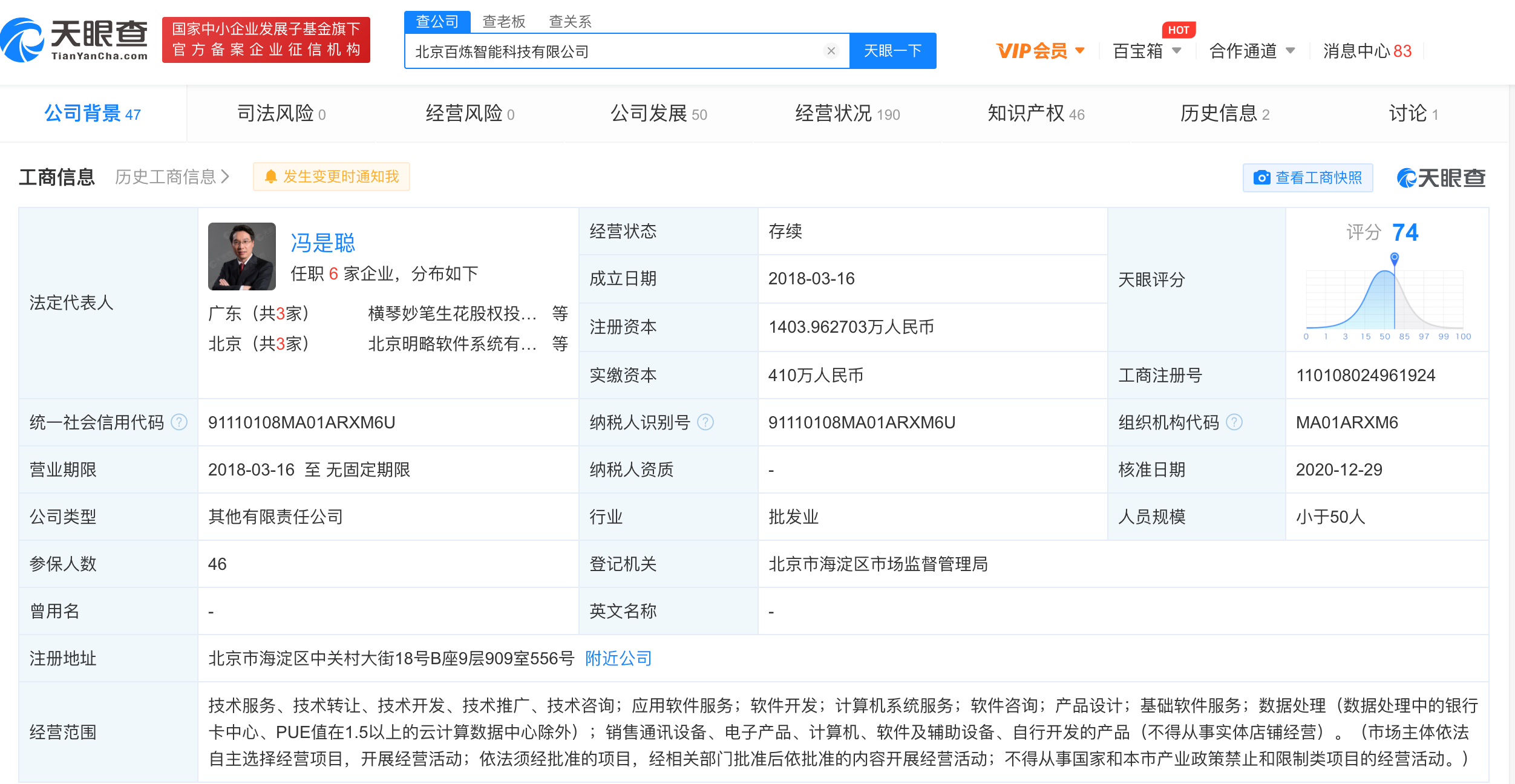Open the VIP会员 dropdown

click(1041, 51)
